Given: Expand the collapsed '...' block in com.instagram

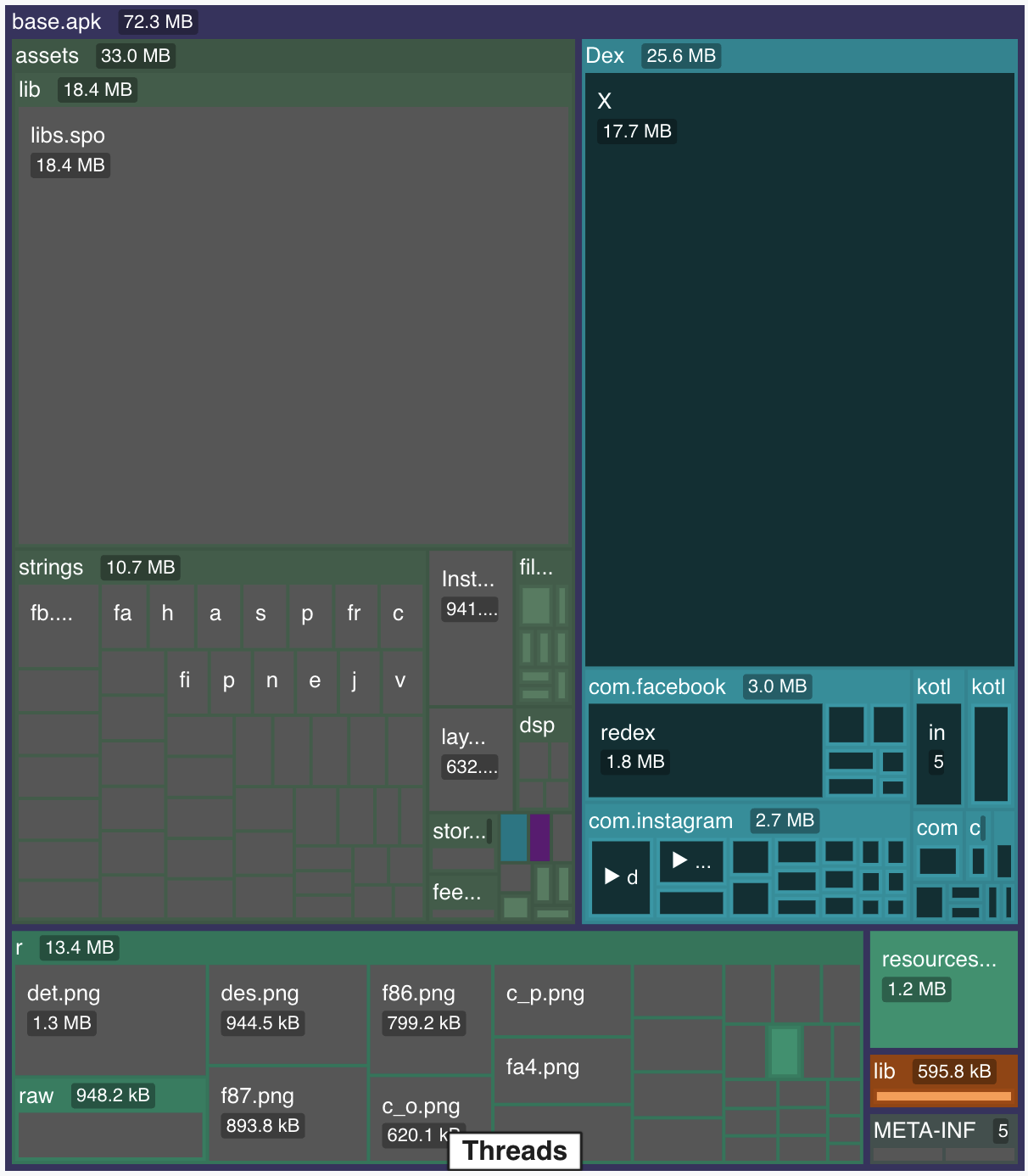Looking at the screenshot, I should pos(690,861).
